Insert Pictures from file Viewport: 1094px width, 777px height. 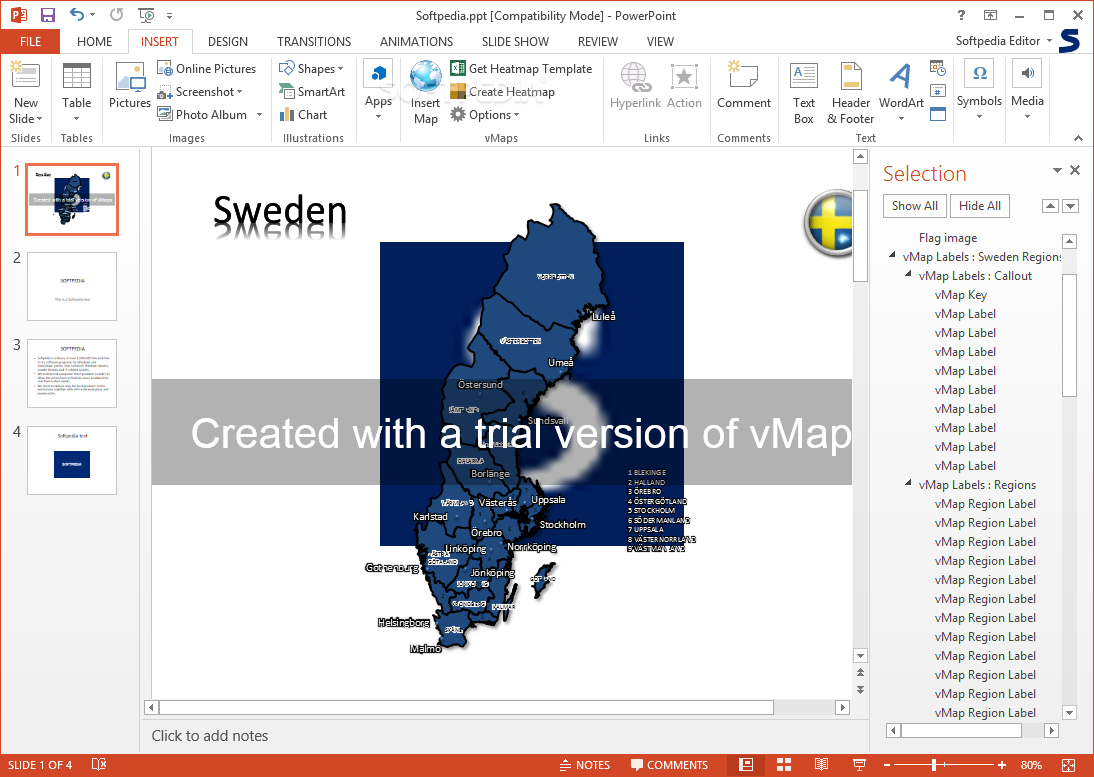[130, 86]
